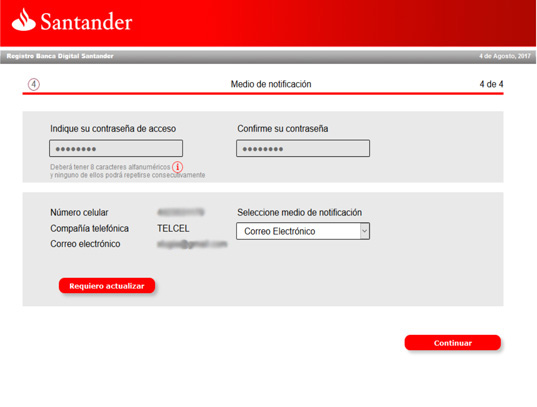Click the 4 de 4 step counter
Image resolution: width=537 pixels, height=407 pixels.
491,84
